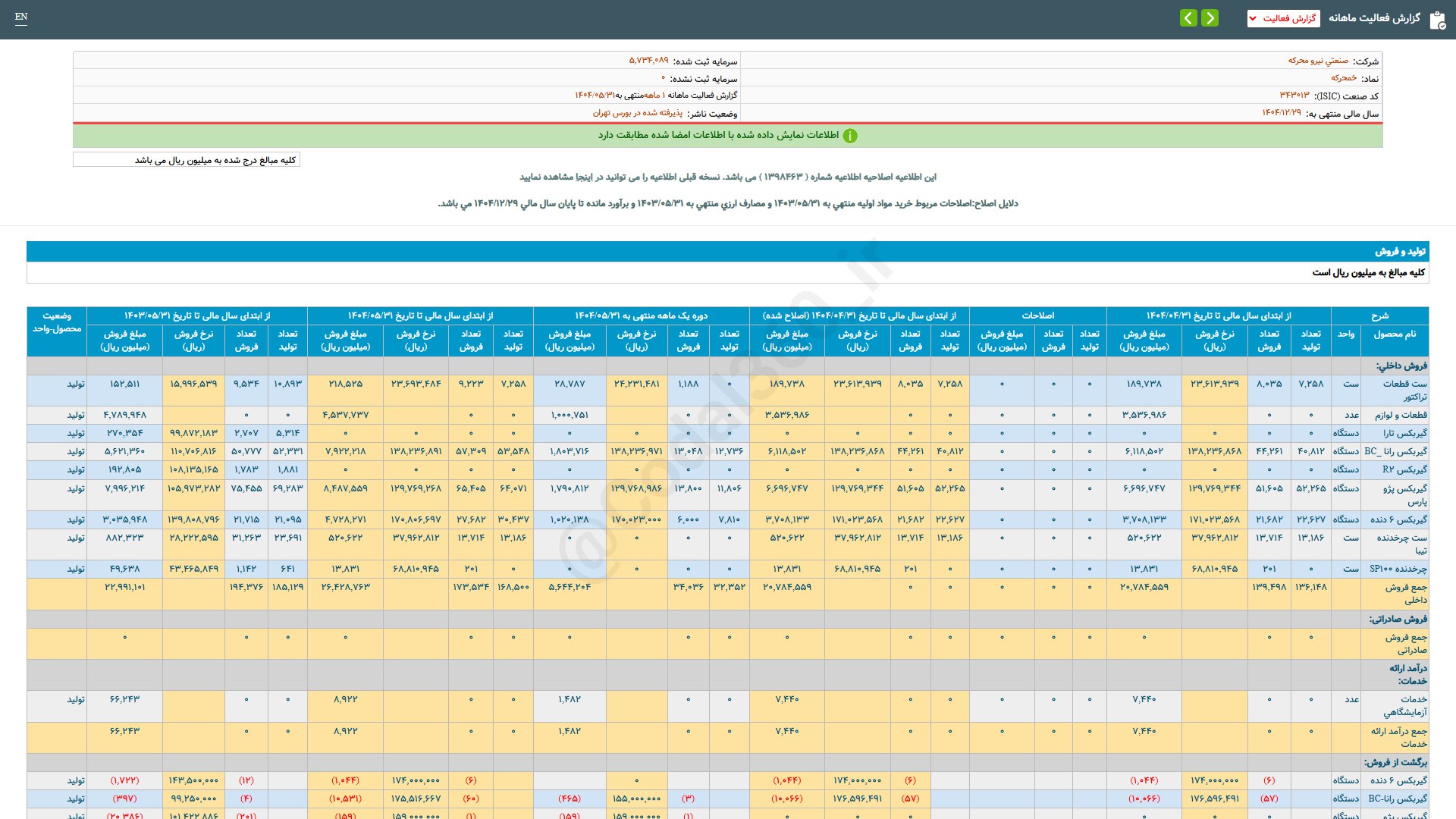
Task: Click the green left chevron button
Action: pos(1188,17)
